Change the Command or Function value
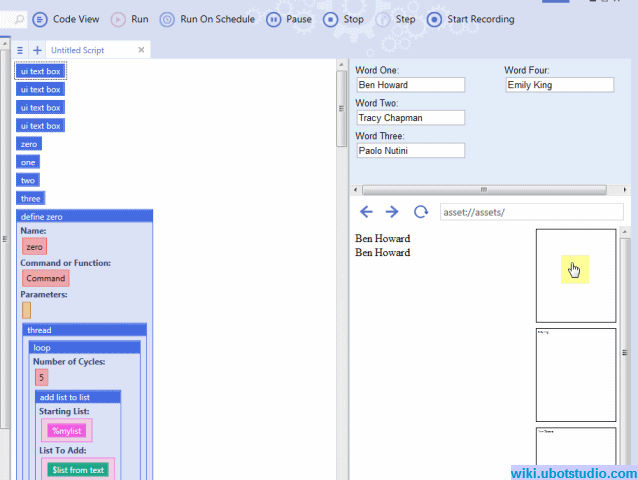The image size is (638, 480). pos(46,278)
